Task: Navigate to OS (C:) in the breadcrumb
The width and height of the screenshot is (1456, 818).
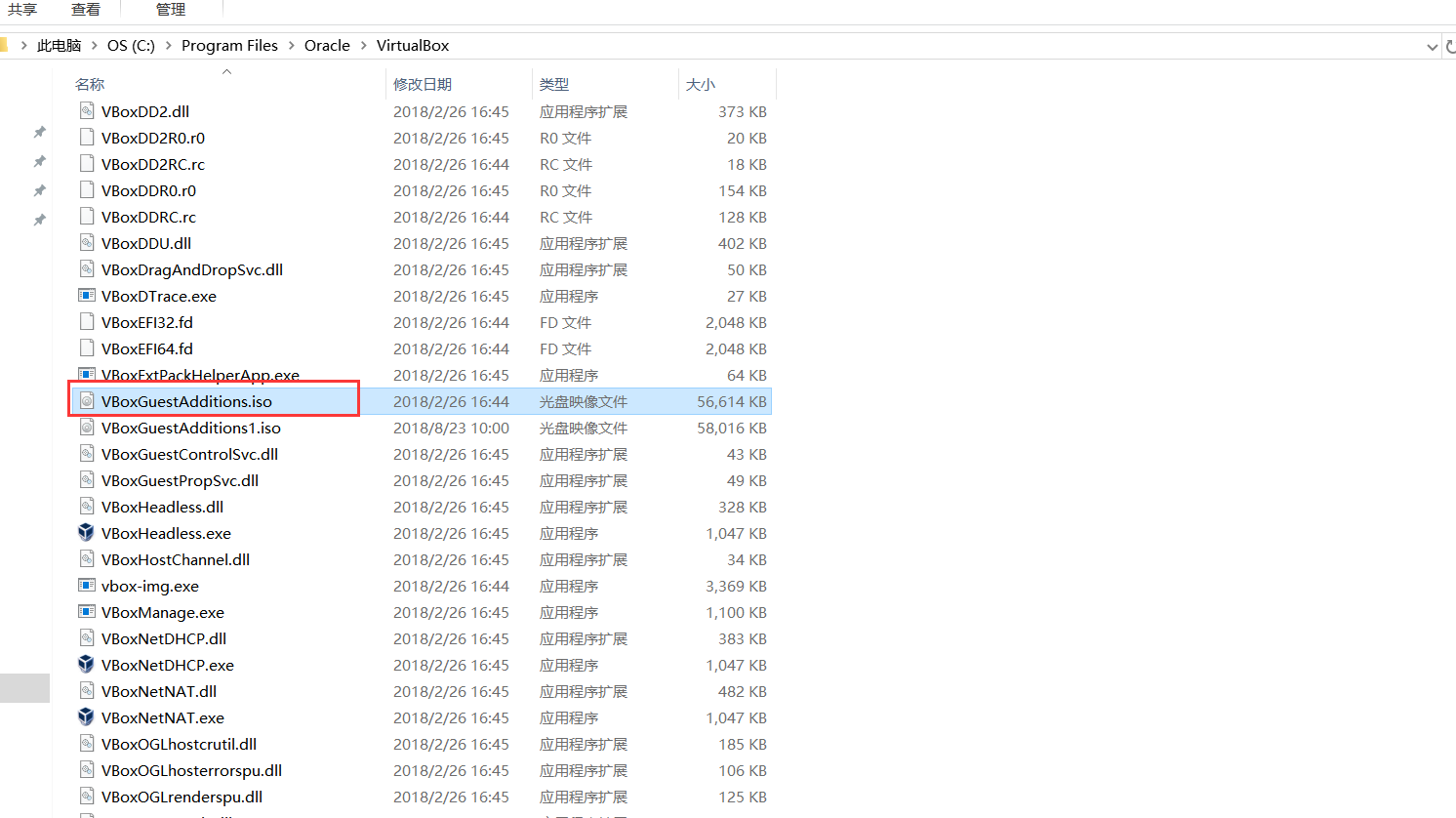Action: tap(131, 46)
